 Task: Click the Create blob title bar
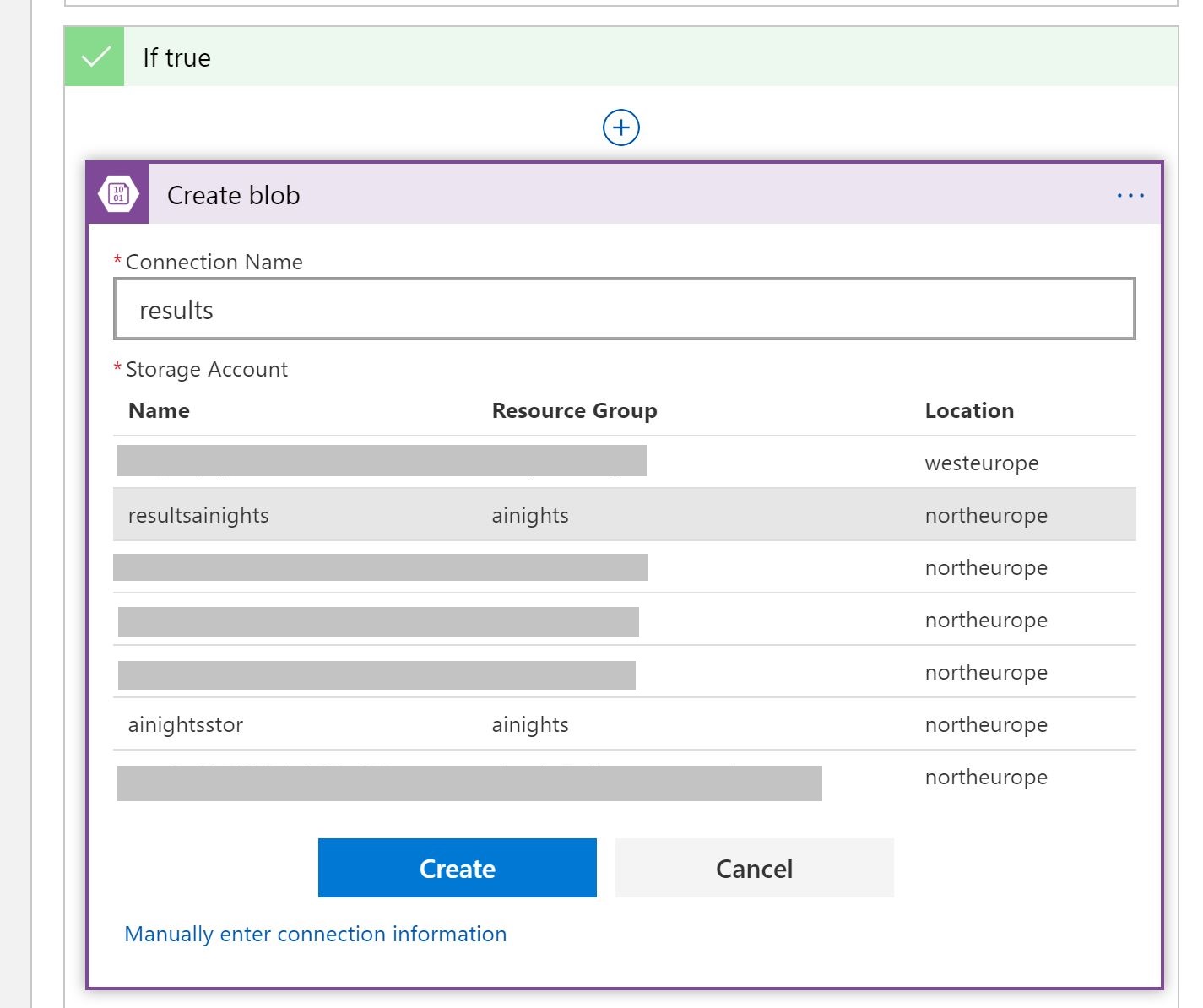point(591,196)
